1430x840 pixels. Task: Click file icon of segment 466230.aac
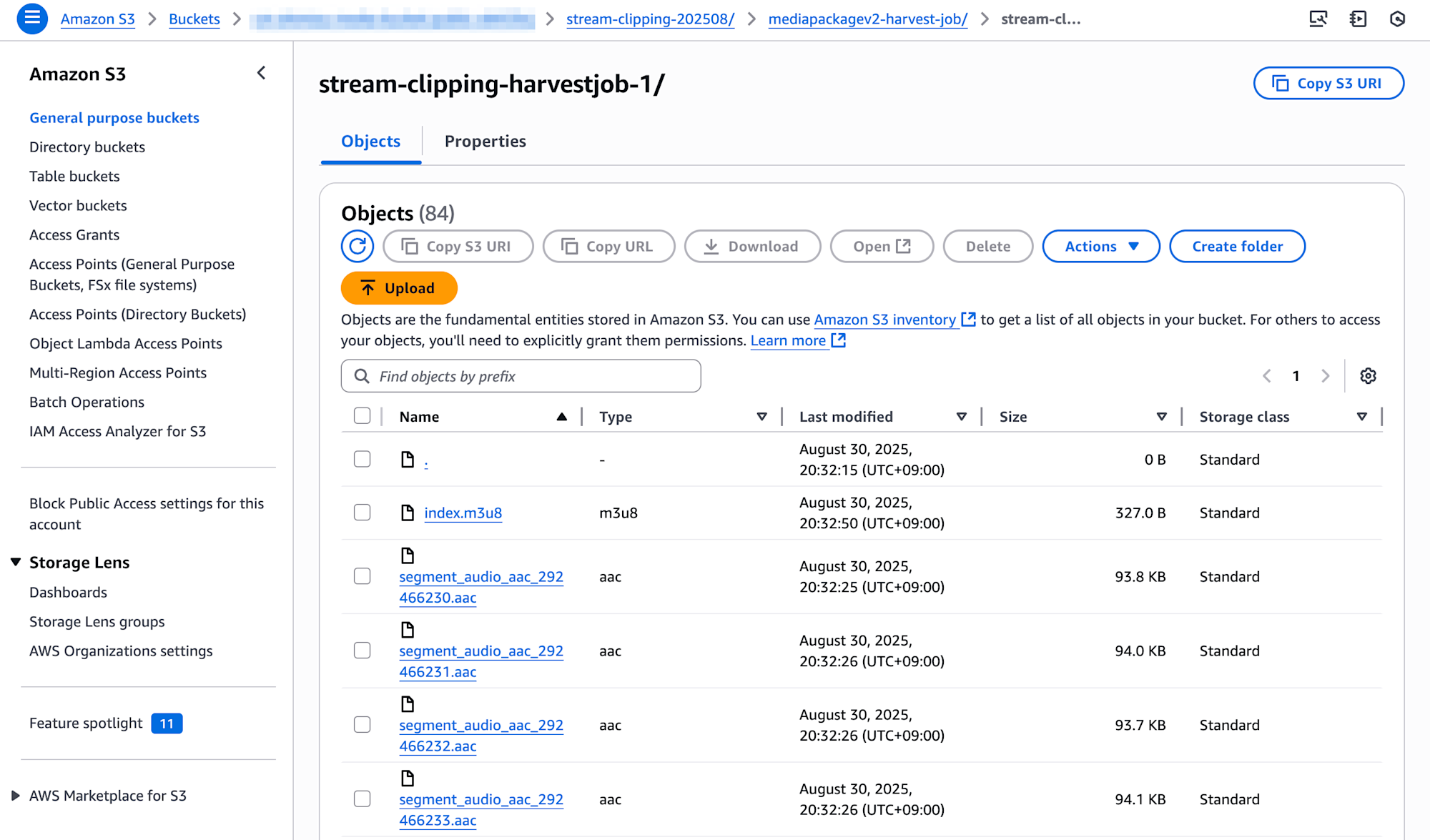pyautogui.click(x=408, y=555)
